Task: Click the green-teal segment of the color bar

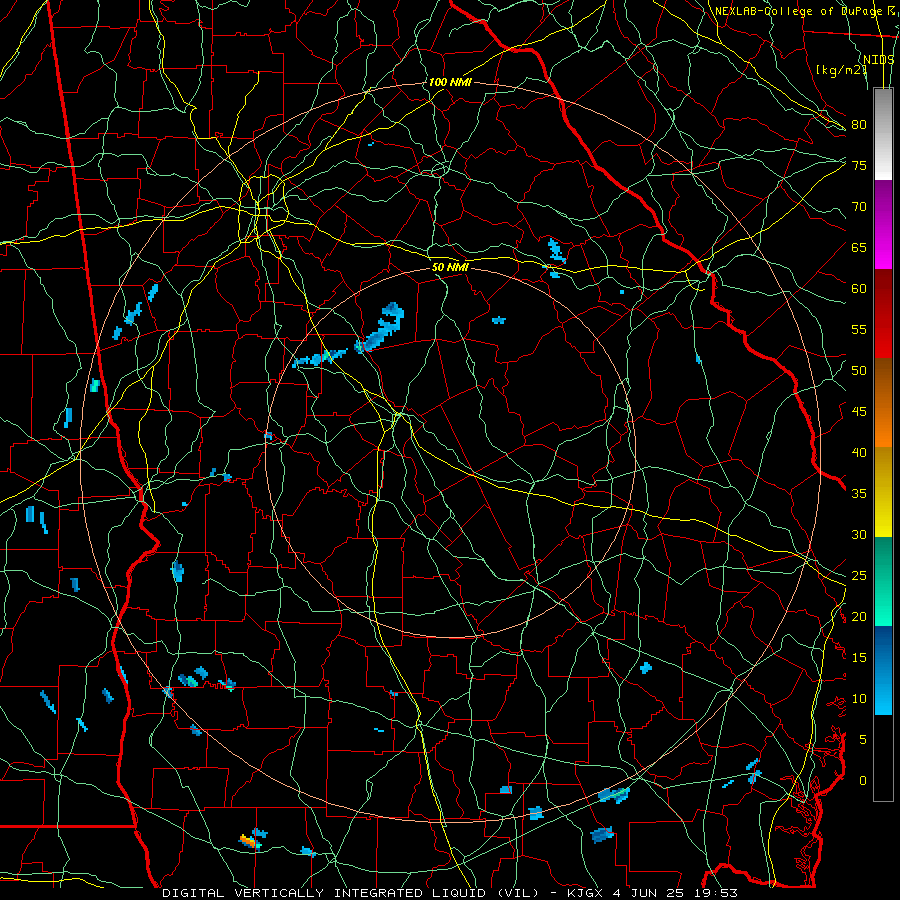Action: [x=883, y=581]
